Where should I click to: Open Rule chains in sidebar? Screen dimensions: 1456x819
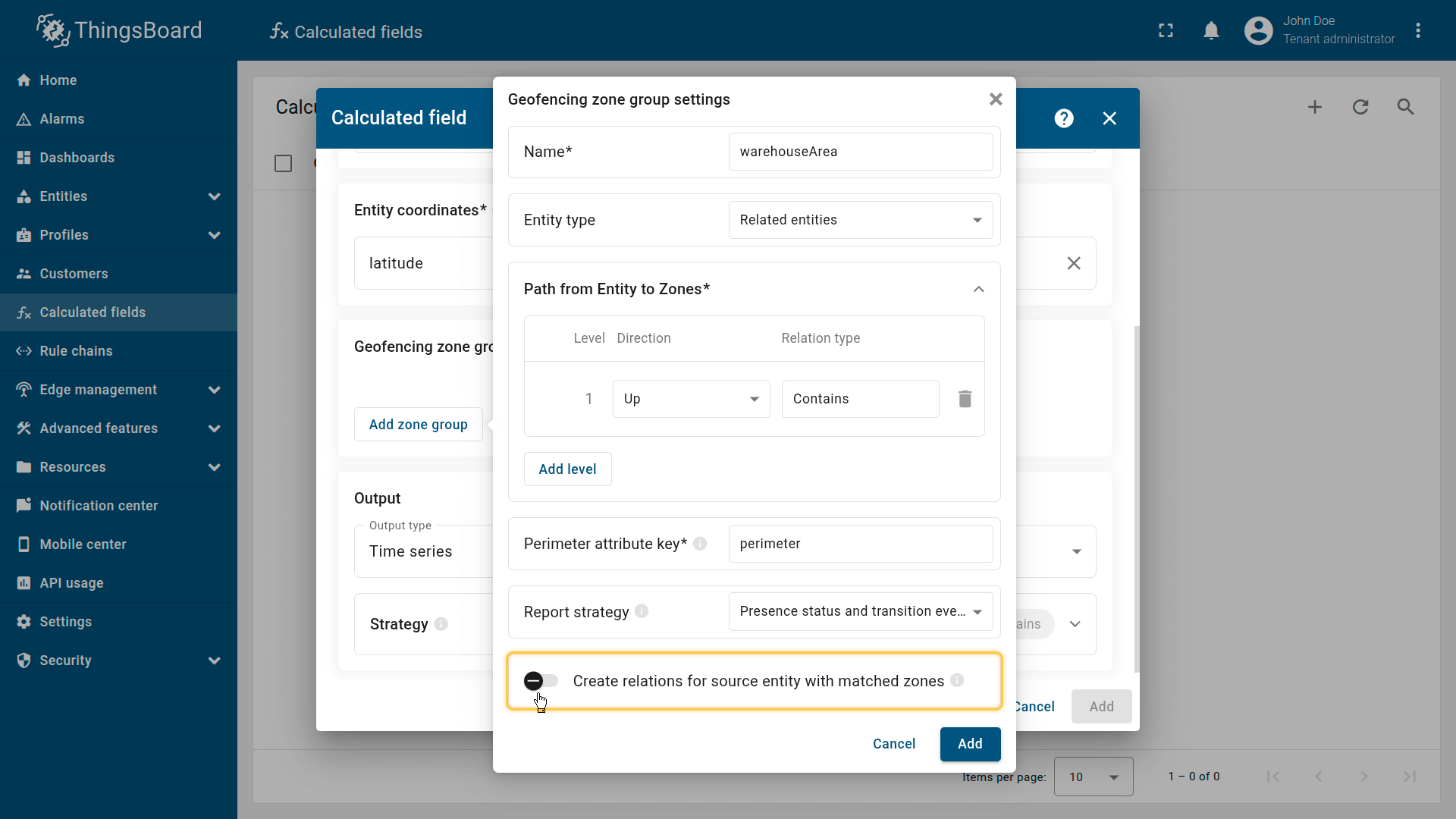[x=76, y=351]
